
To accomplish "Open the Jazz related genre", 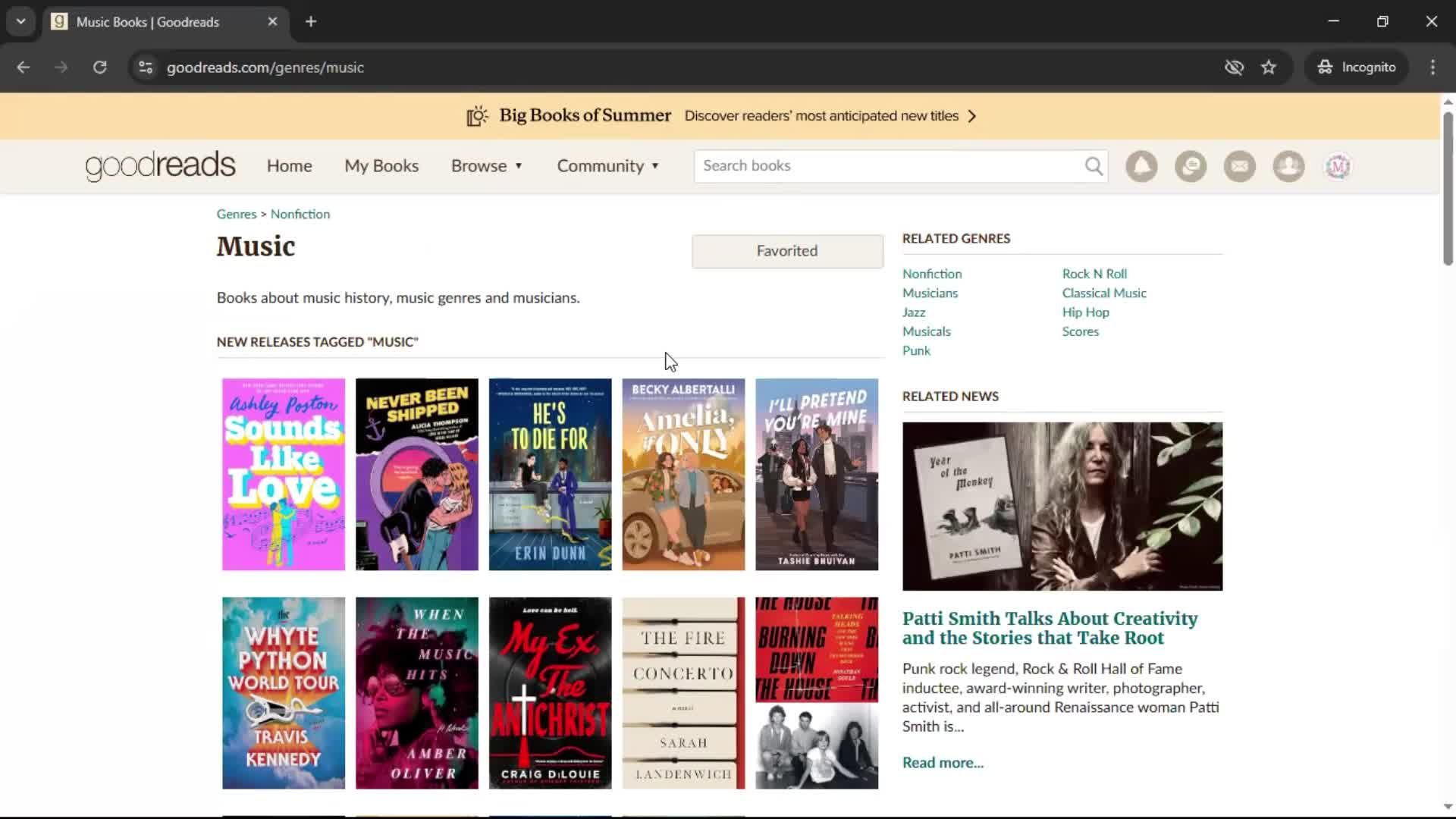I will (914, 312).
